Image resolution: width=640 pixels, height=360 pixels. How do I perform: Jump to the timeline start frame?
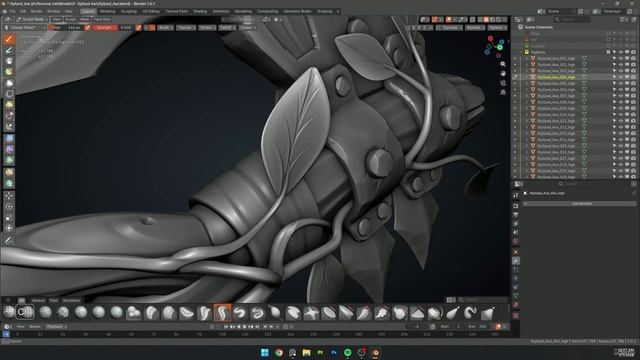(226, 327)
